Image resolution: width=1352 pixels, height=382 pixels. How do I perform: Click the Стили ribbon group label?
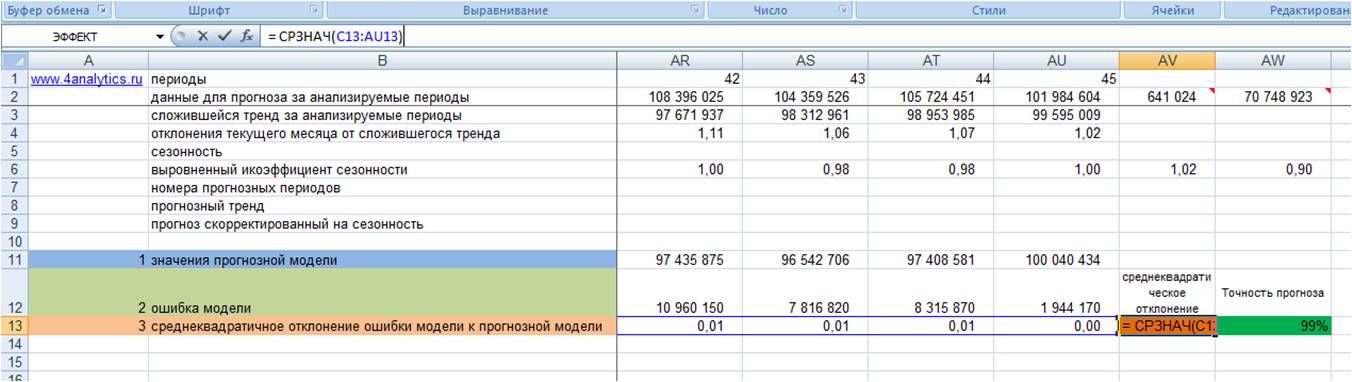(989, 10)
